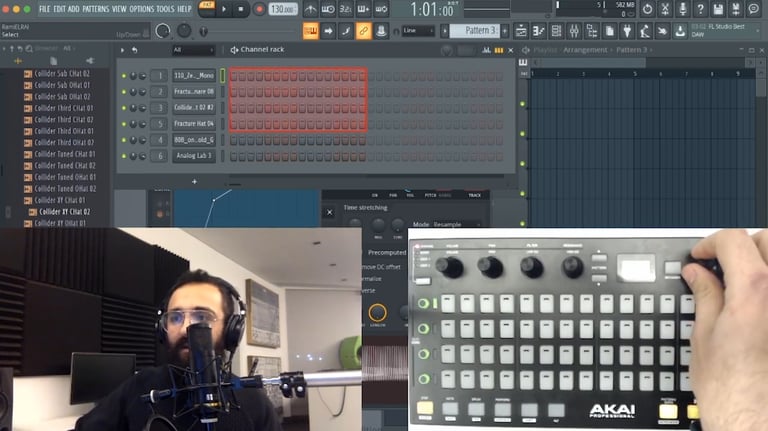Image resolution: width=768 pixels, height=431 pixels.
Task: Open the Resample mode dropdown
Action: [455, 224]
